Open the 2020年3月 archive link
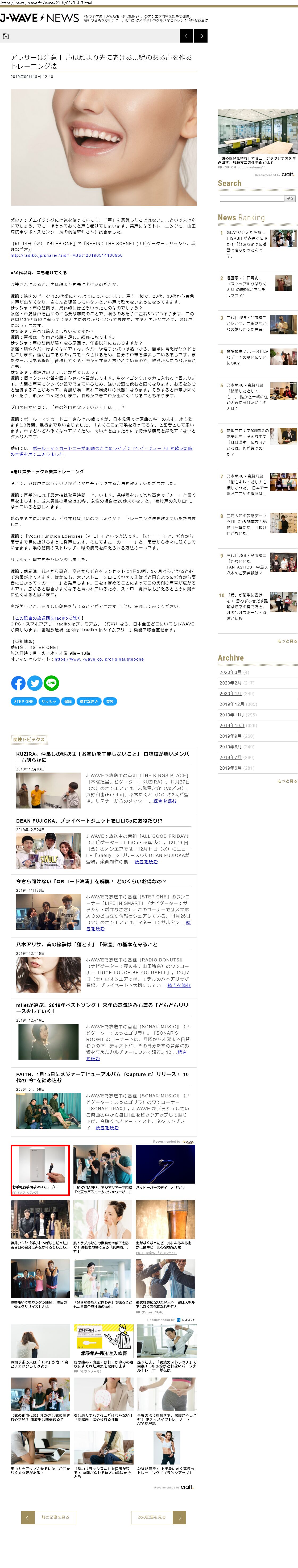Viewport: 298px width, 1568px height. (230, 672)
